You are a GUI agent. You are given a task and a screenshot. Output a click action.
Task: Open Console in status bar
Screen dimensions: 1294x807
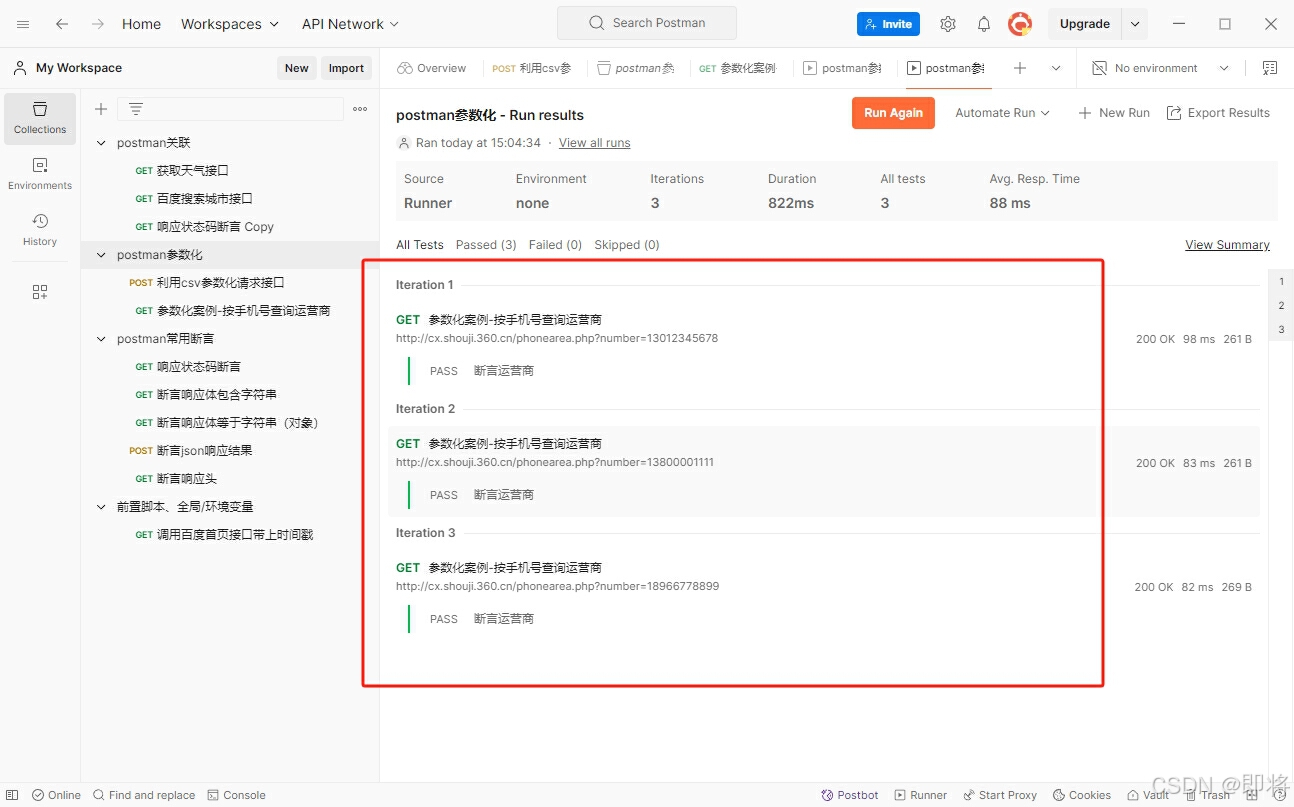pyautogui.click(x=237, y=795)
